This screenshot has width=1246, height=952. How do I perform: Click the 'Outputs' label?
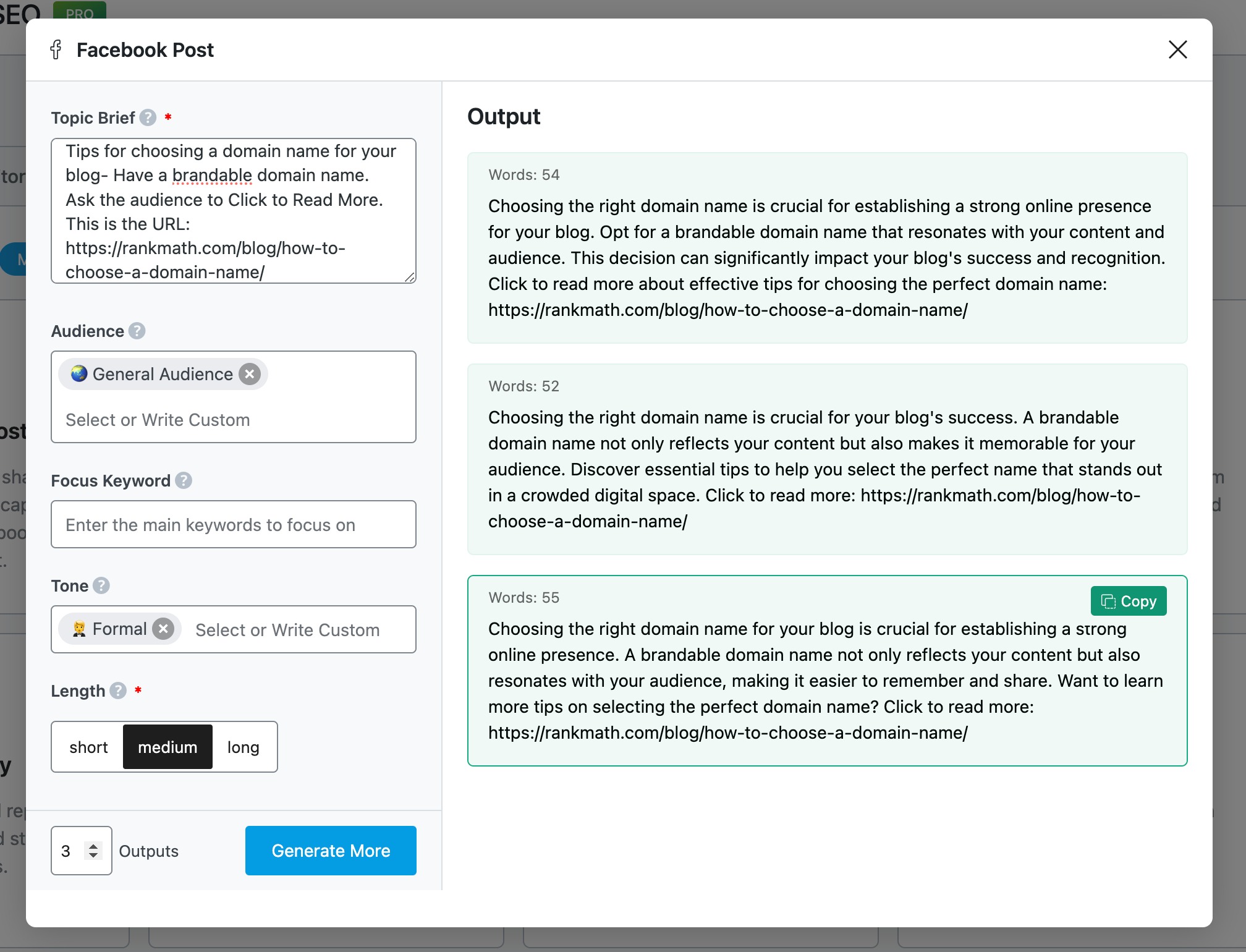pyautogui.click(x=149, y=851)
